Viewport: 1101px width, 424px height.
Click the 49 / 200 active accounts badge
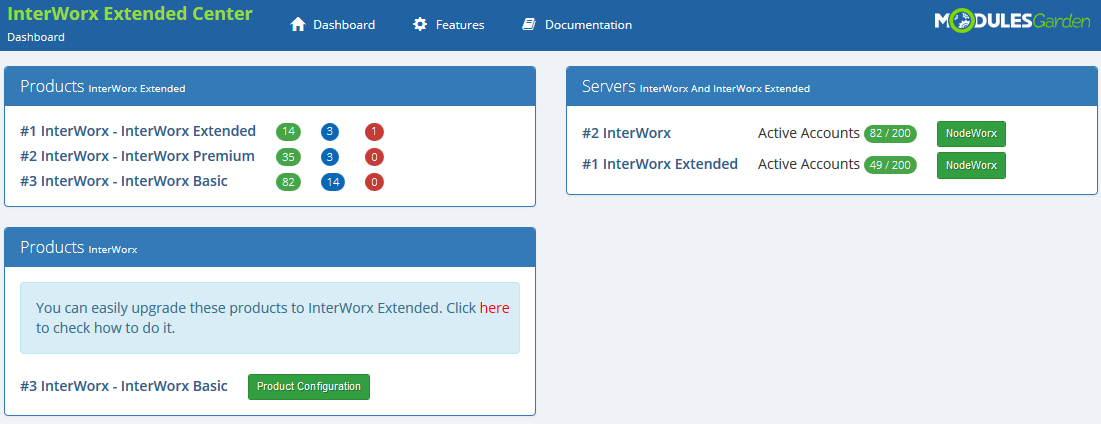(x=890, y=165)
